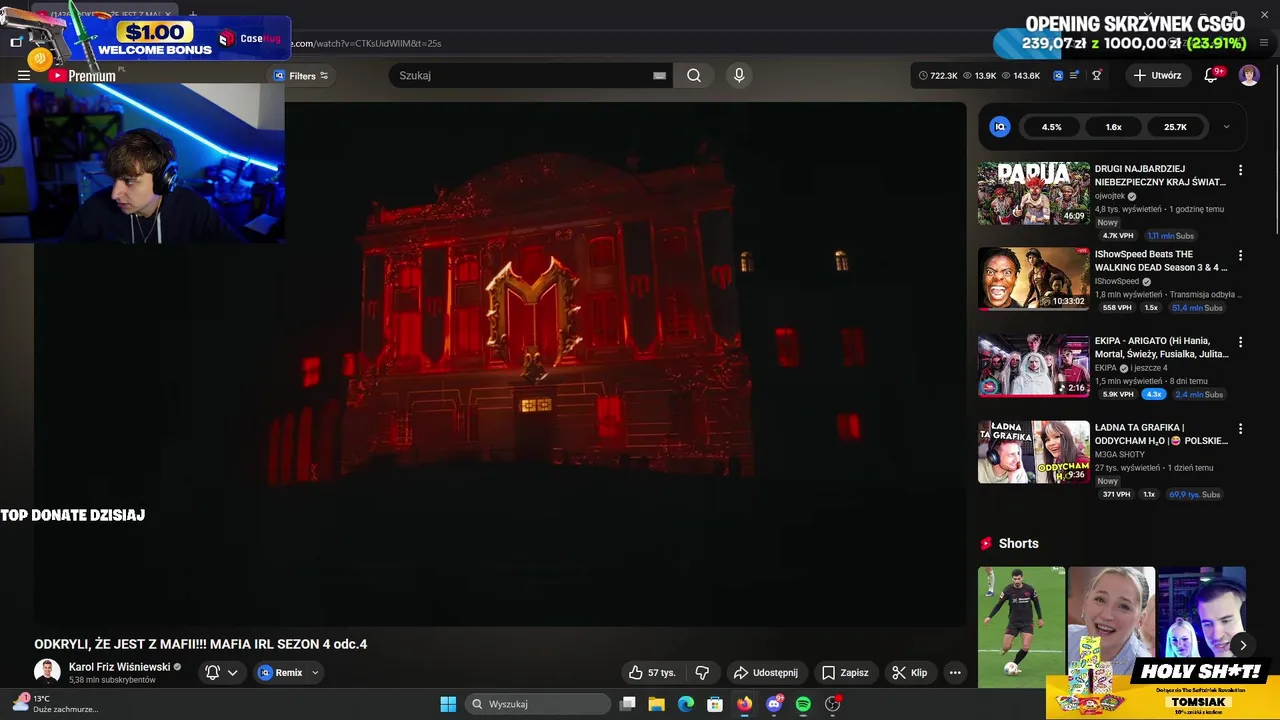Open the vidIQ list icon with blue dot

click(1075, 75)
